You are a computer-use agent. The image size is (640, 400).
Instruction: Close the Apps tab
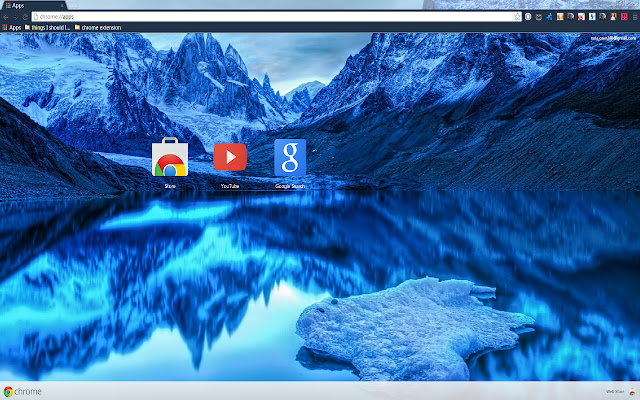coord(62,6)
